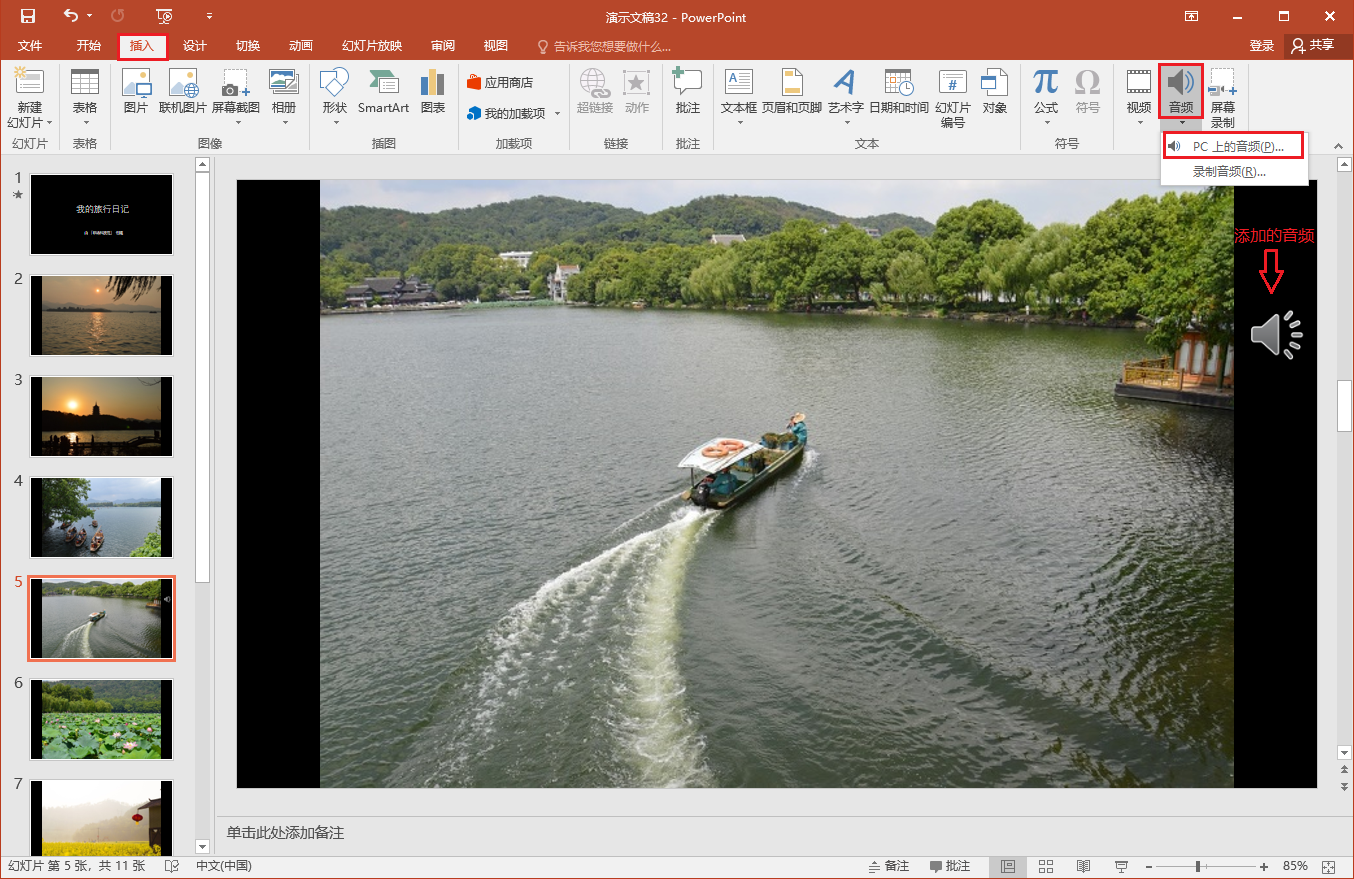
Task: Jump to the previous slide using double-arrow
Action: [x=1344, y=771]
